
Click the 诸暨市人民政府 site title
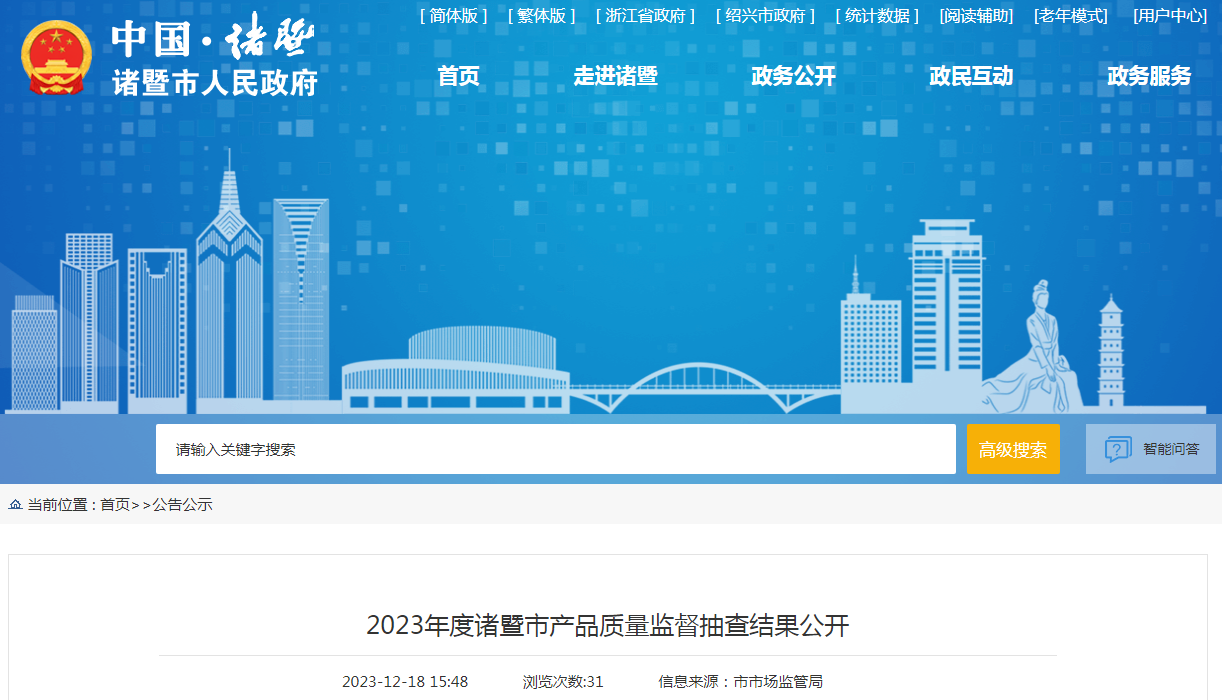click(215, 82)
